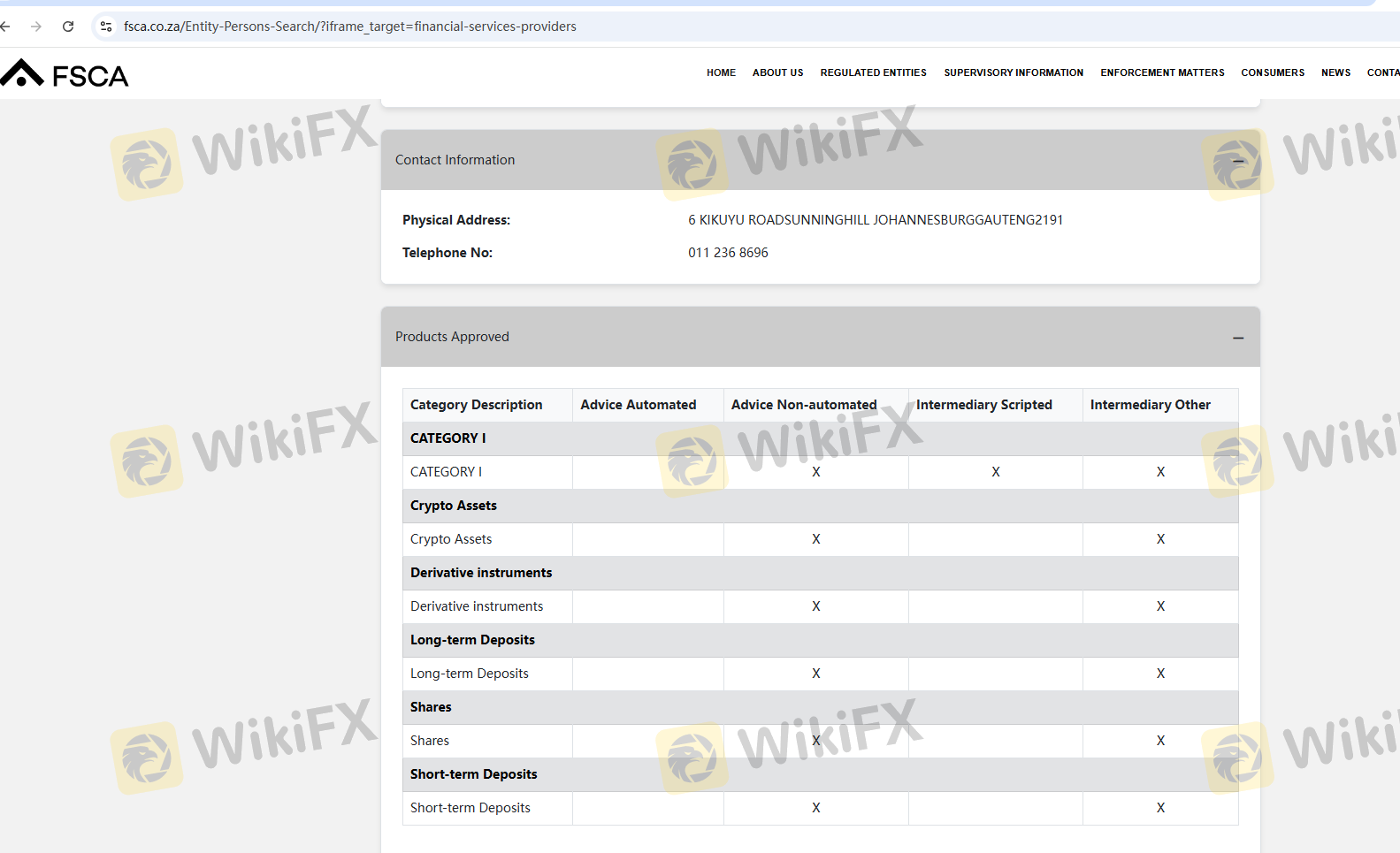Click the FSCA logo
This screenshot has width=1400, height=853.
point(65,74)
